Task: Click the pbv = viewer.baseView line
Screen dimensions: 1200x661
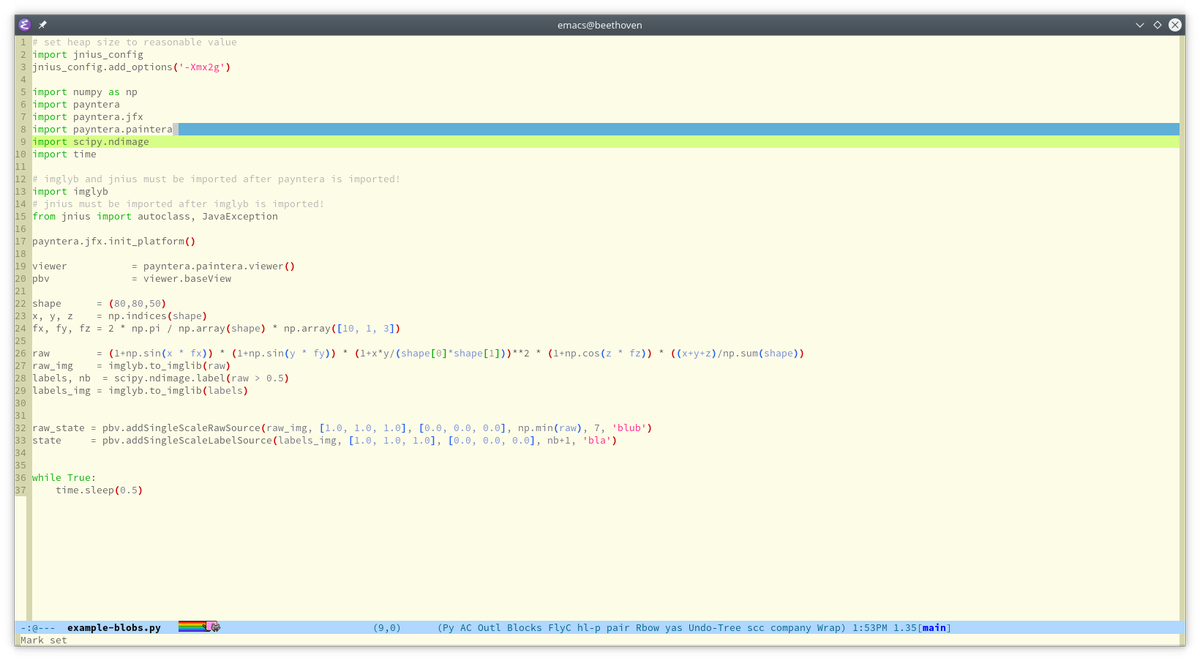Action: (x=132, y=278)
